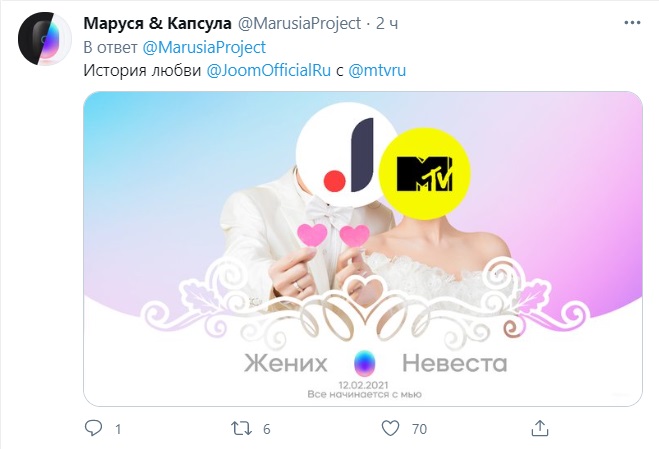Click the retweet arrows icon
This screenshot has width=659, height=449.
pyautogui.click(x=241, y=428)
